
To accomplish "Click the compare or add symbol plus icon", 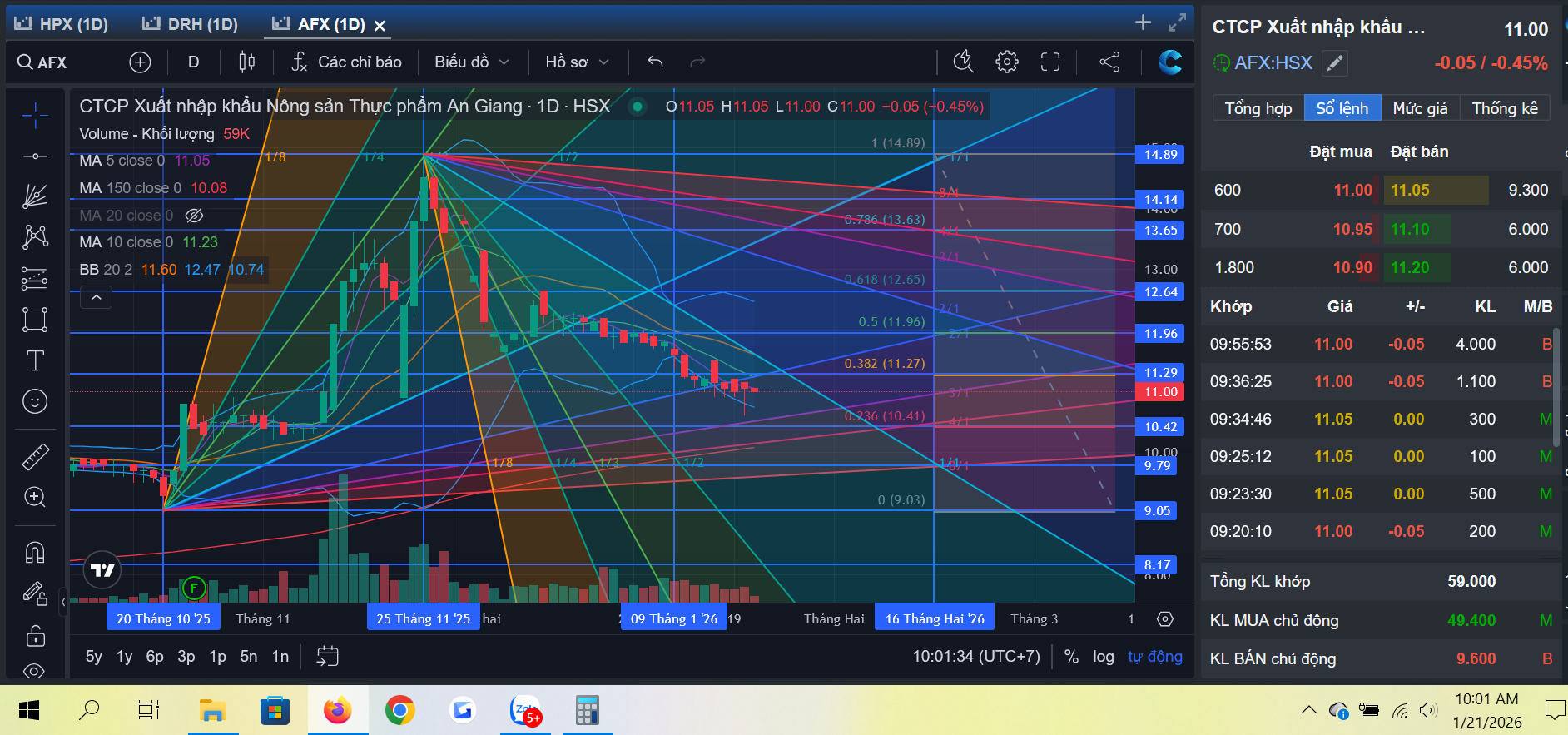I will [140, 62].
